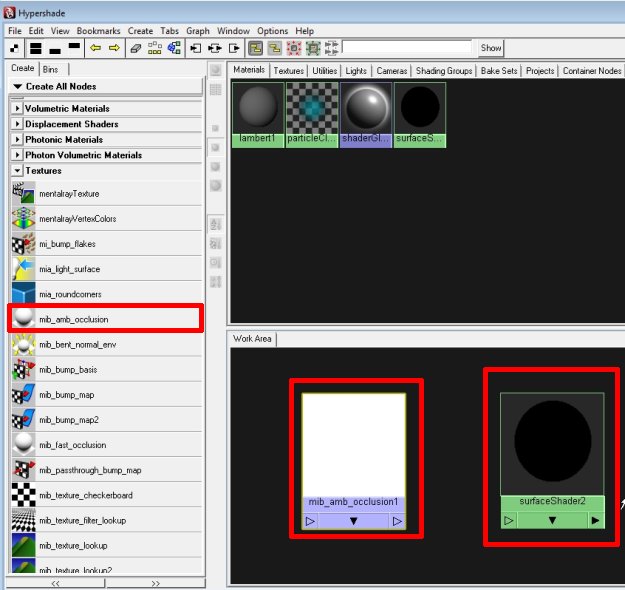Click mib_amb_occlusion1 output connection triangle

[x=397, y=521]
